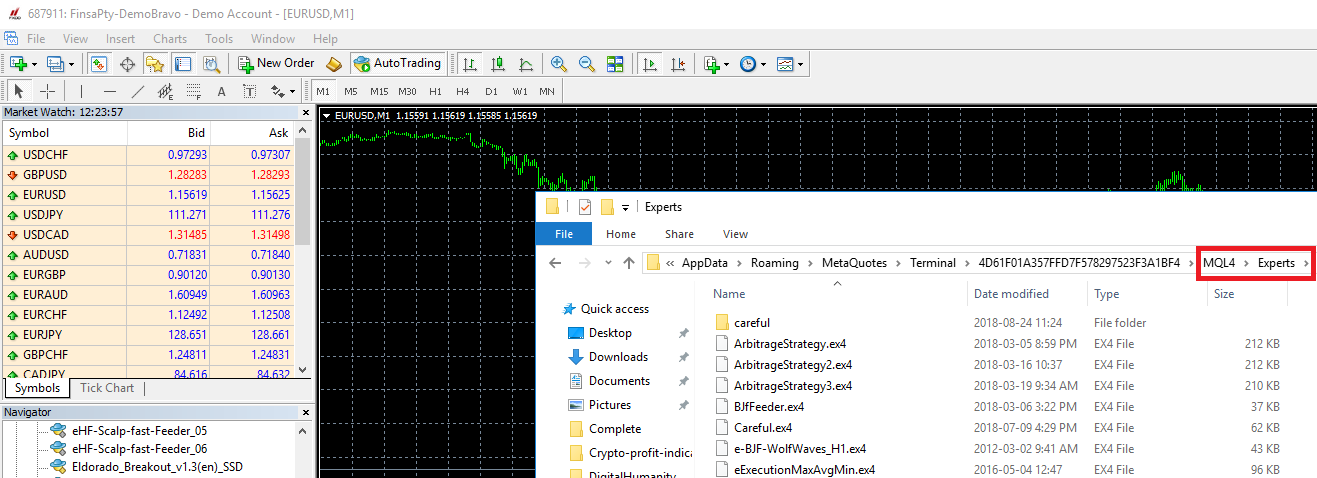Image resolution: width=1317 pixels, height=478 pixels.
Task: Open the Insert menu
Action: 120,39
